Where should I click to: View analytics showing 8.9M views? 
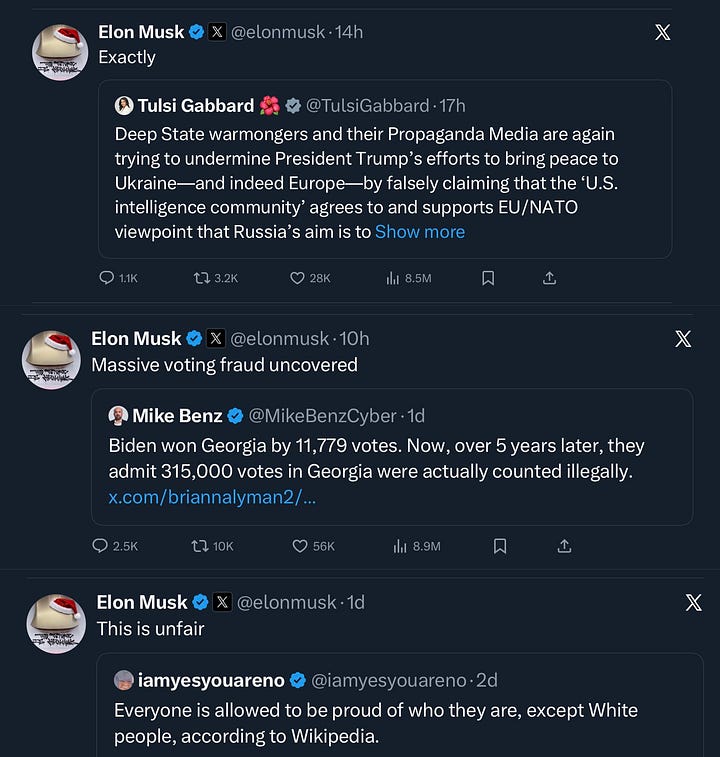coord(400,546)
